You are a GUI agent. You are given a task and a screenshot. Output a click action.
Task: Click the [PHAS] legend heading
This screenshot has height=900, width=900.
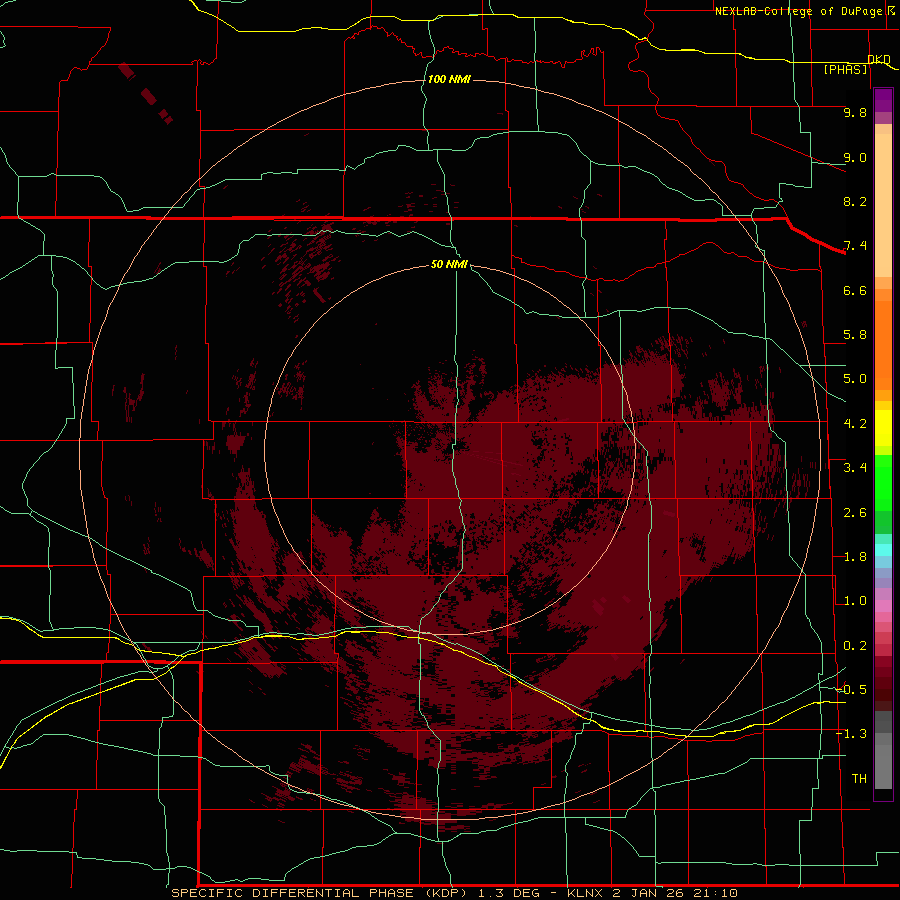point(845,69)
